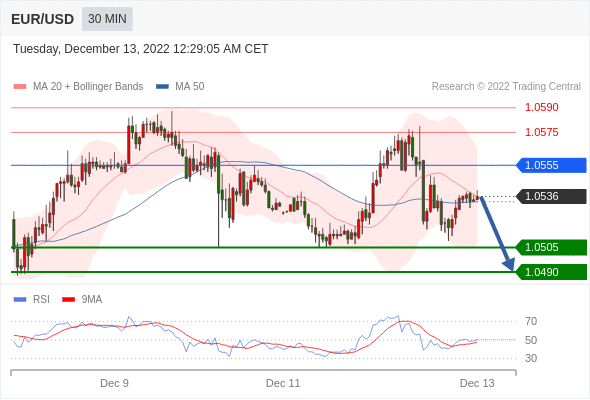Click the RSI 30 level label
Screen dimensions: 590x400
(x=531, y=358)
